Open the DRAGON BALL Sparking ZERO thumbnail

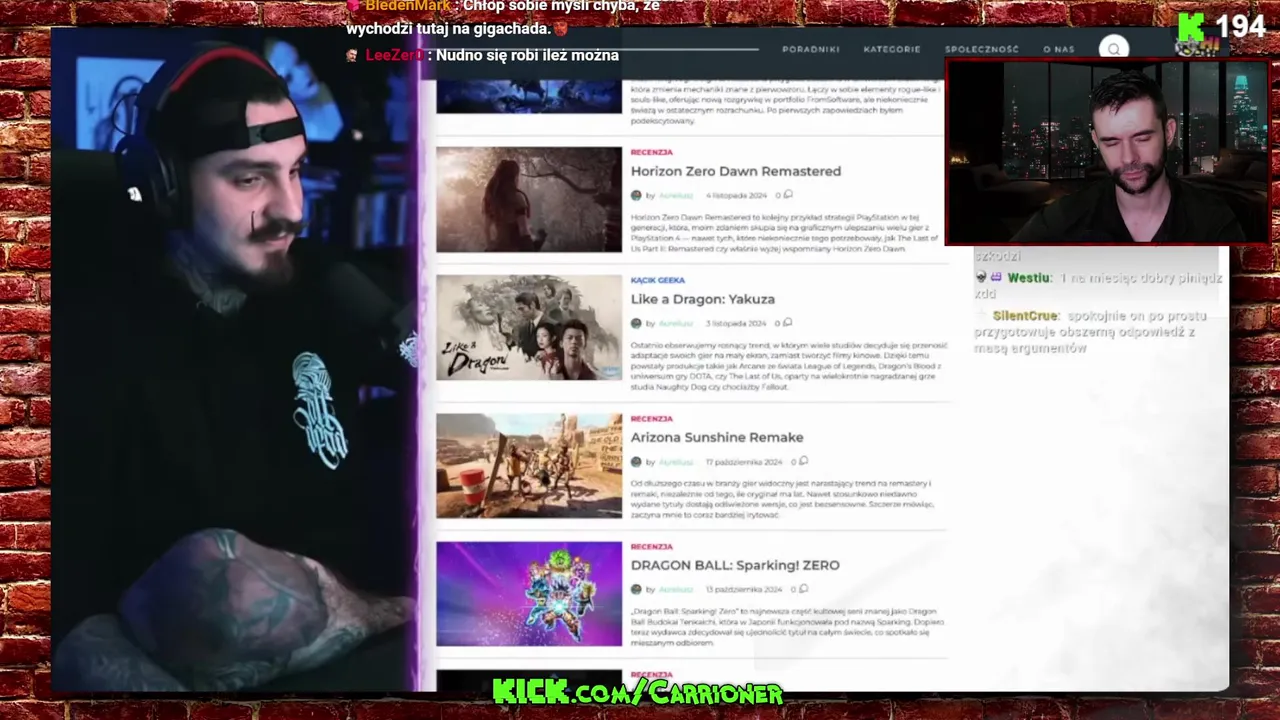coord(529,593)
